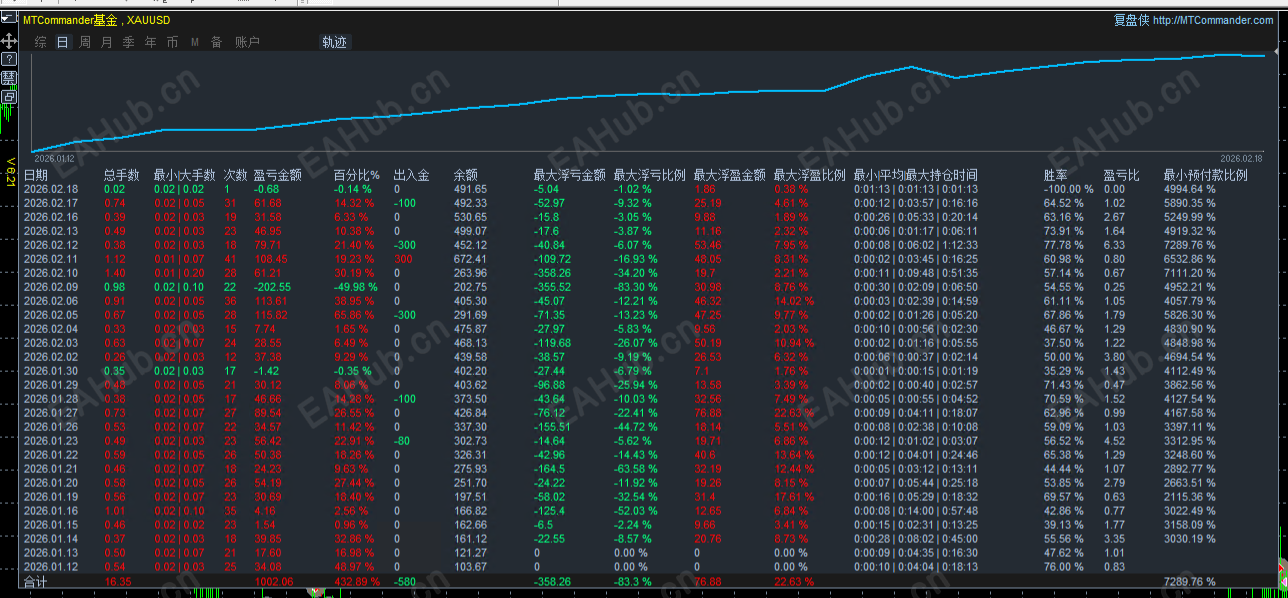
Task: Click the 2115.36 % margin ratio cell
Action: point(1190,496)
